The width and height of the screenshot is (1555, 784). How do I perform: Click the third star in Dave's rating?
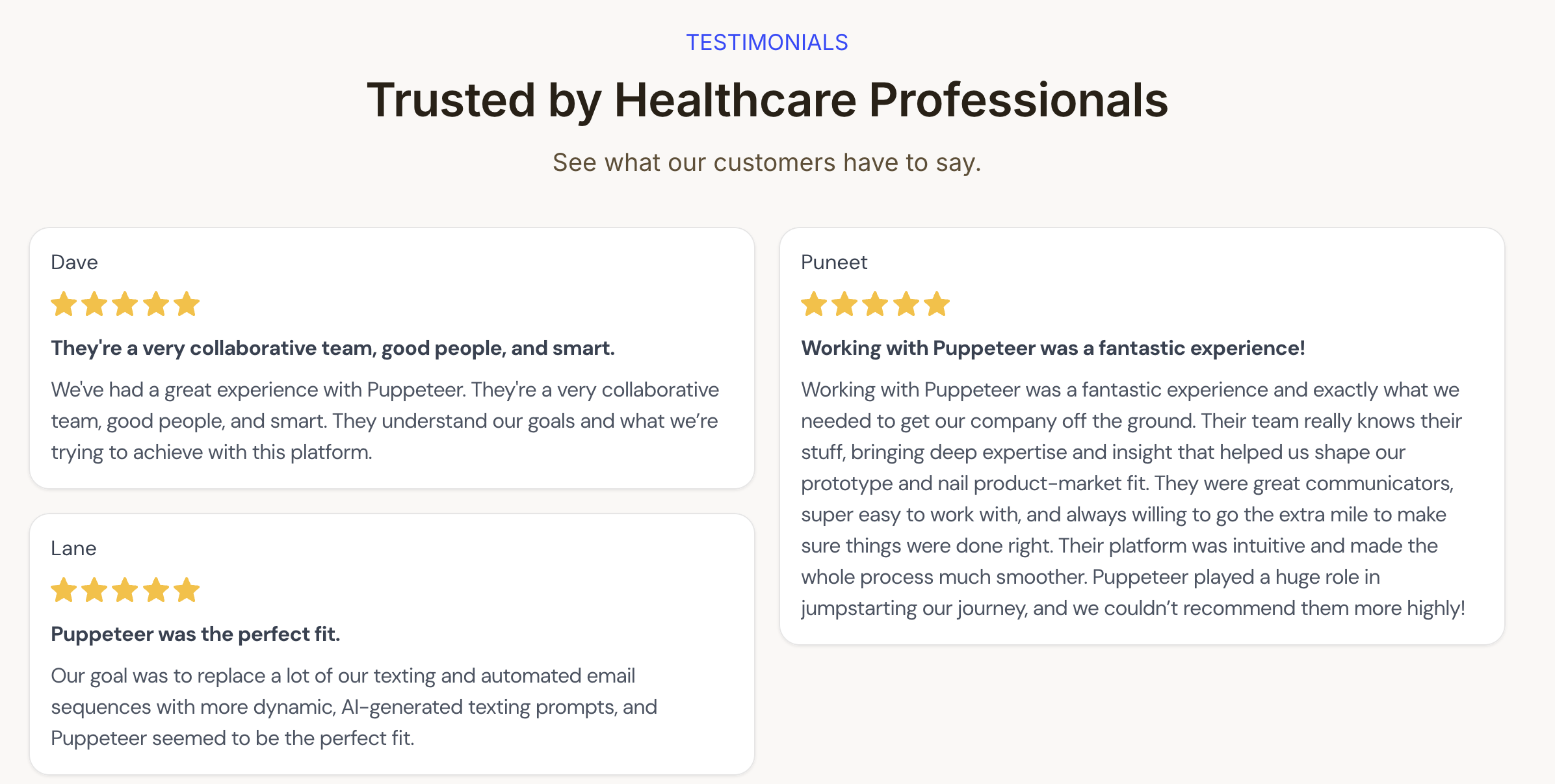coord(125,304)
